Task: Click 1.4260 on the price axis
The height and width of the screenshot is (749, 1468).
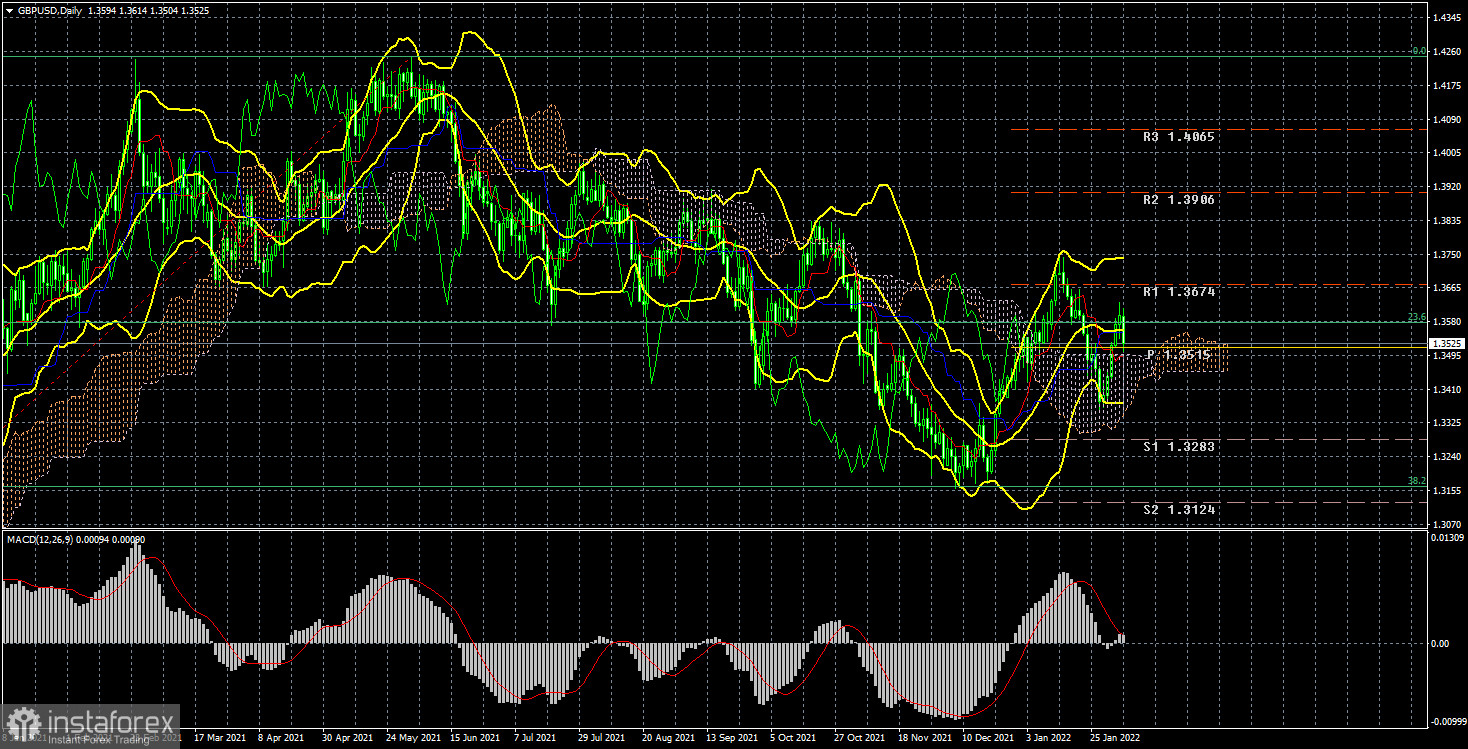Action: point(1446,52)
